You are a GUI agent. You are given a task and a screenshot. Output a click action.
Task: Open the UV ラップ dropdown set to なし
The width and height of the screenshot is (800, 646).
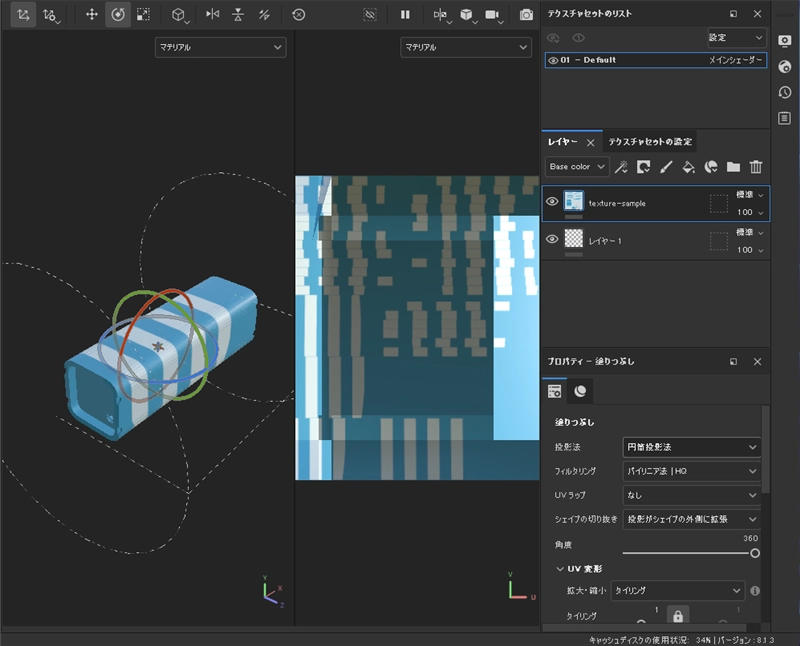tap(691, 495)
